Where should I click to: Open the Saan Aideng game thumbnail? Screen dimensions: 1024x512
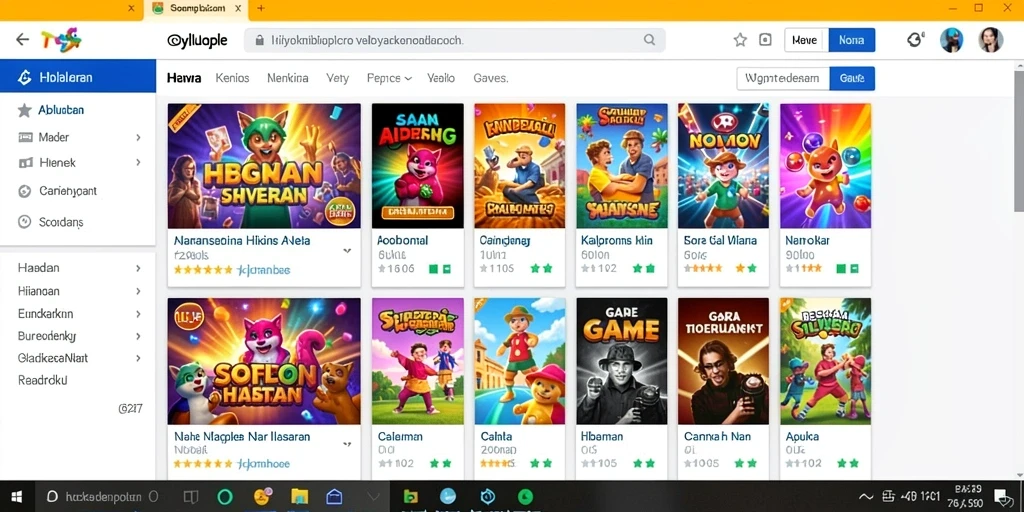(417, 166)
